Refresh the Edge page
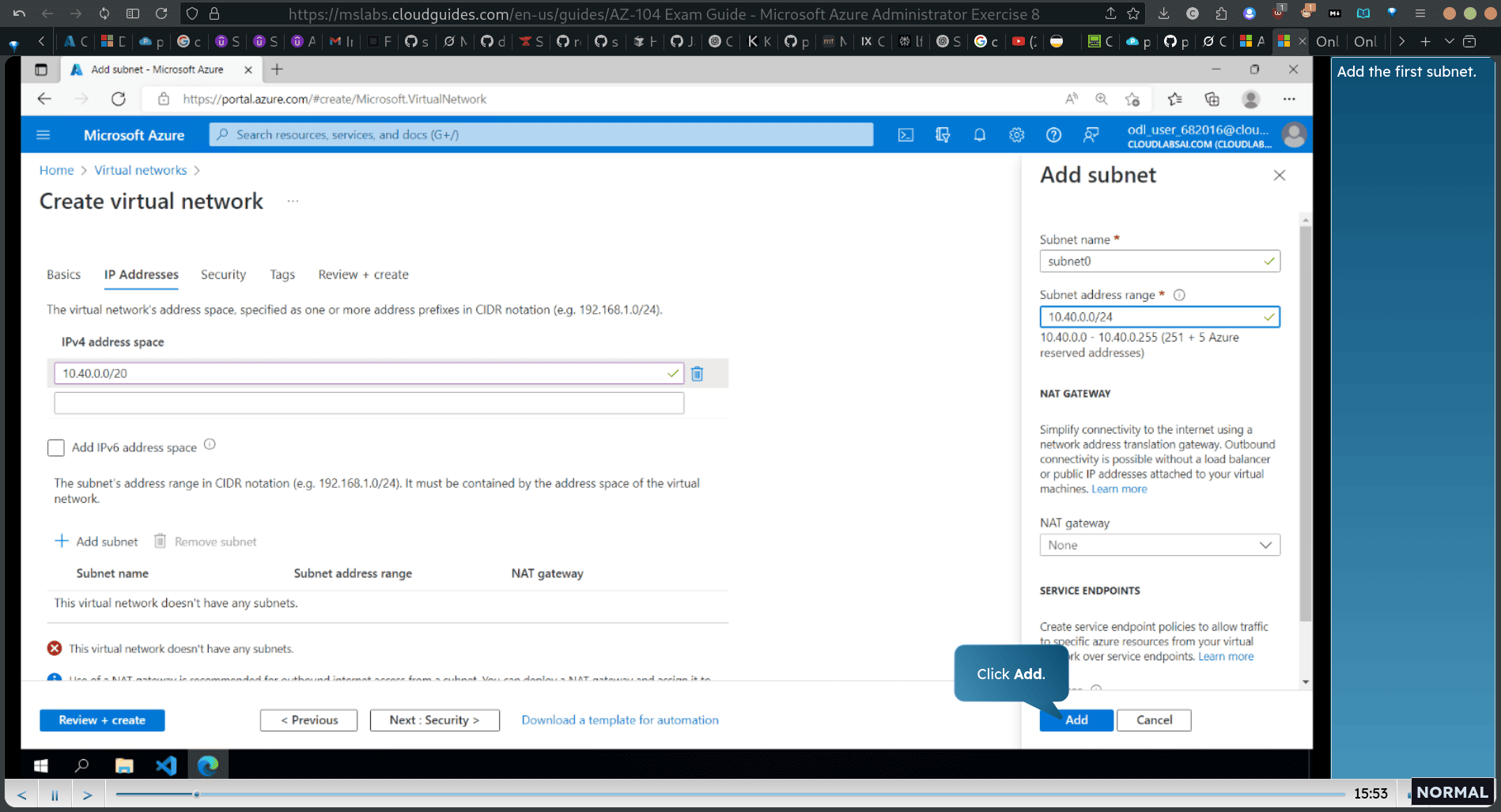 [x=119, y=99]
